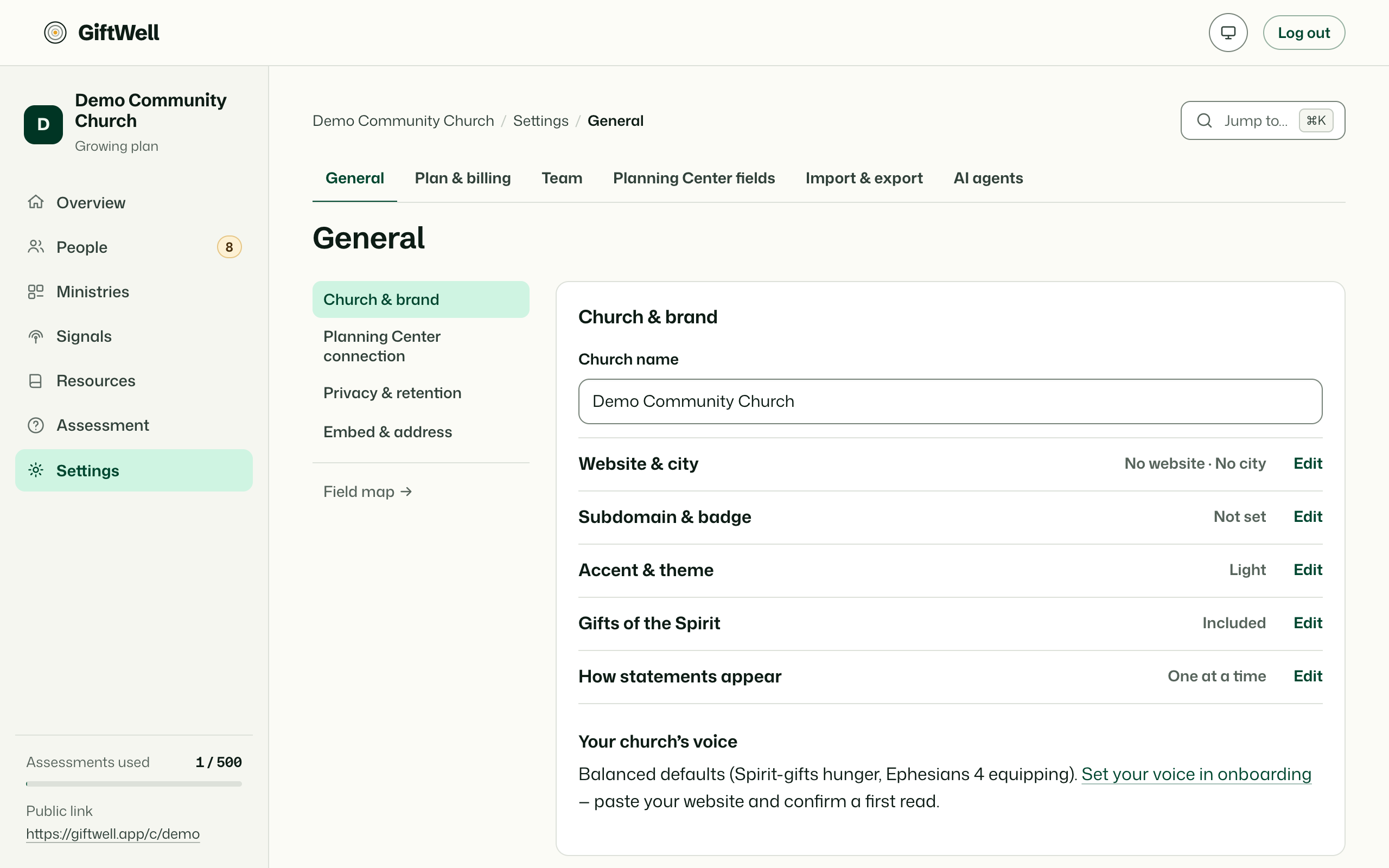The image size is (1389, 868).
Task: Click the GiftWell logo icon
Action: [x=55, y=33]
